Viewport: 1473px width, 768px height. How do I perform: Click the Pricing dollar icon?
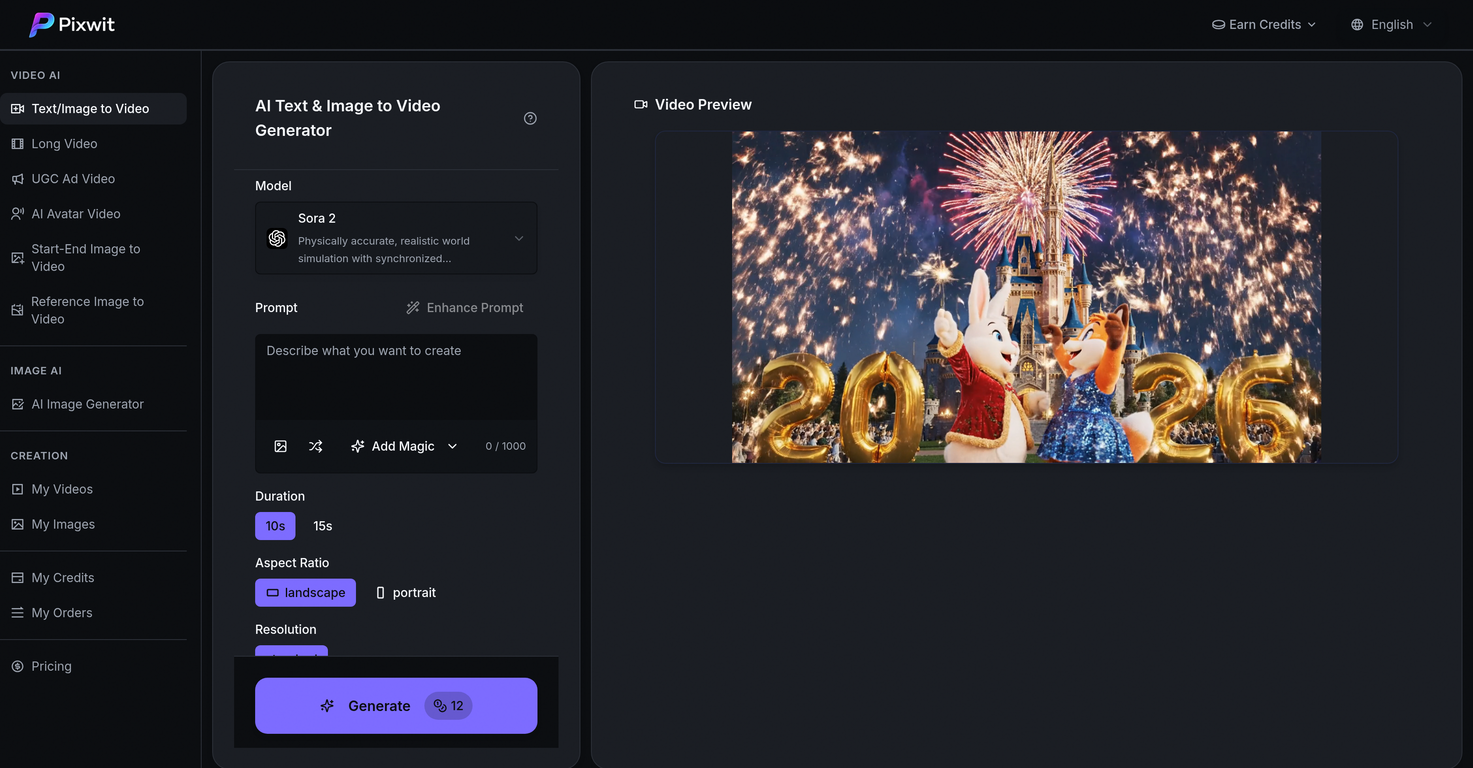pos(17,666)
